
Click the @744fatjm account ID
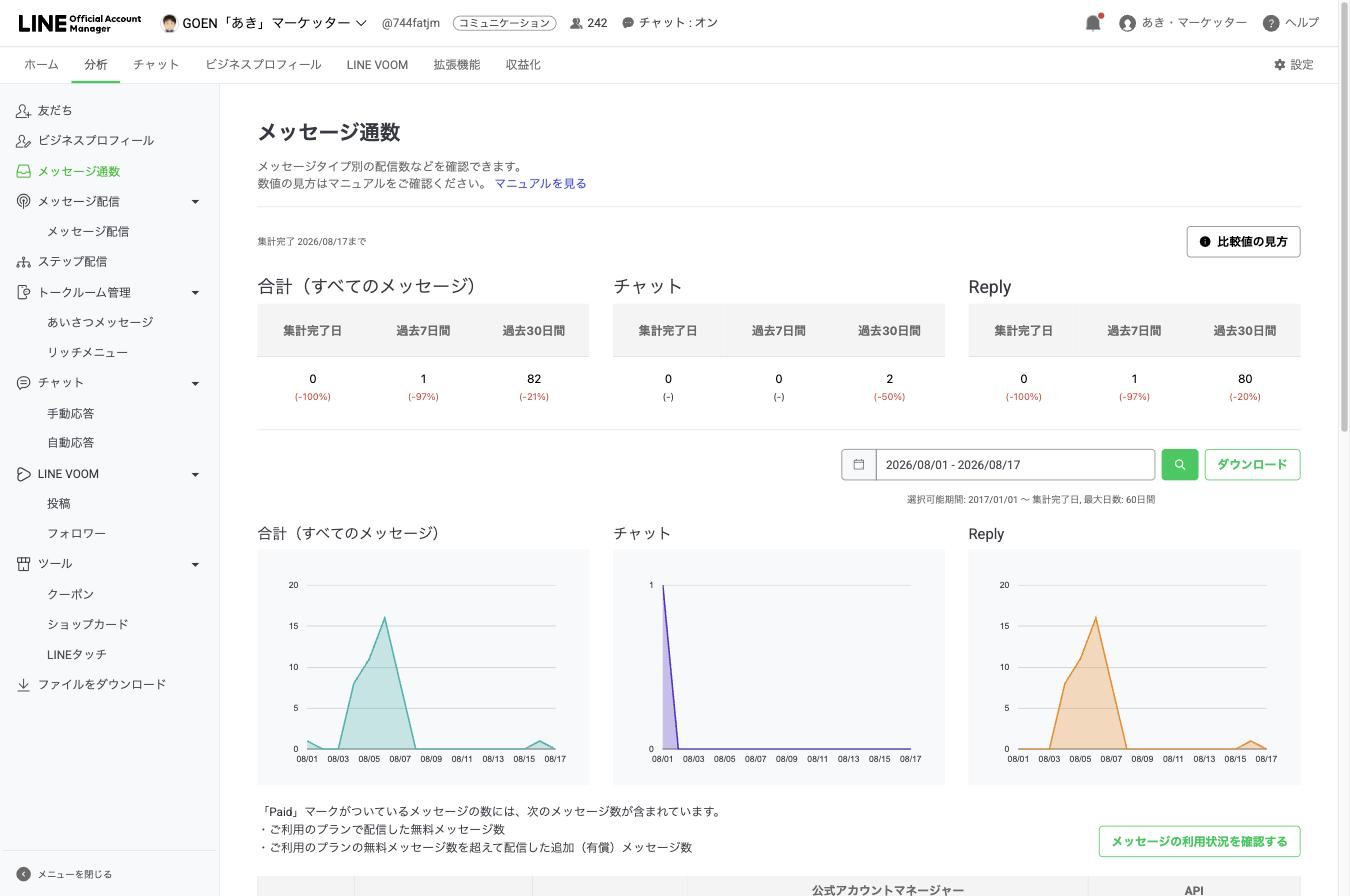pos(410,23)
